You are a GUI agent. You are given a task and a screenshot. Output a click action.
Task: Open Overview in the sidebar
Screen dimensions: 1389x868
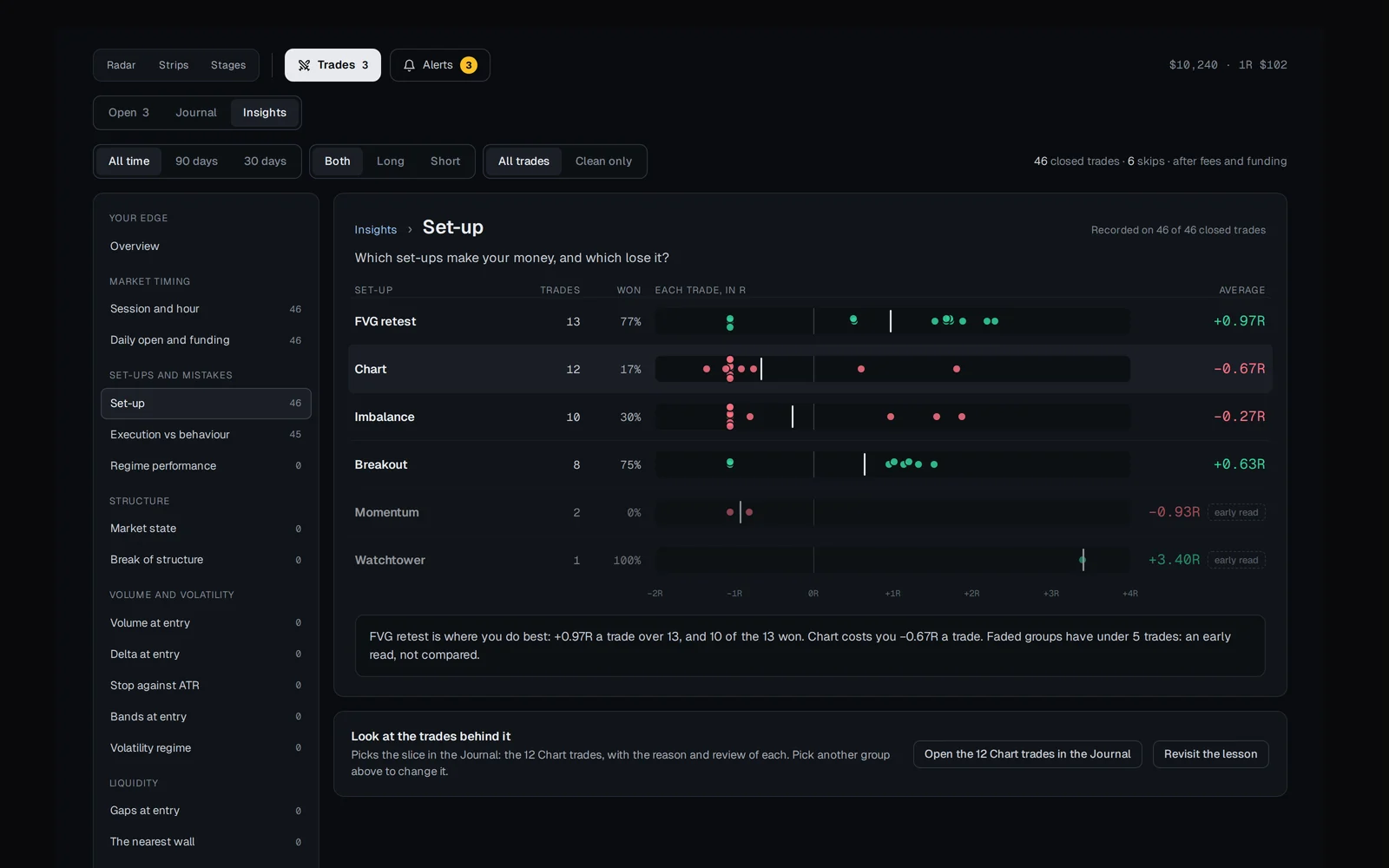206,247
